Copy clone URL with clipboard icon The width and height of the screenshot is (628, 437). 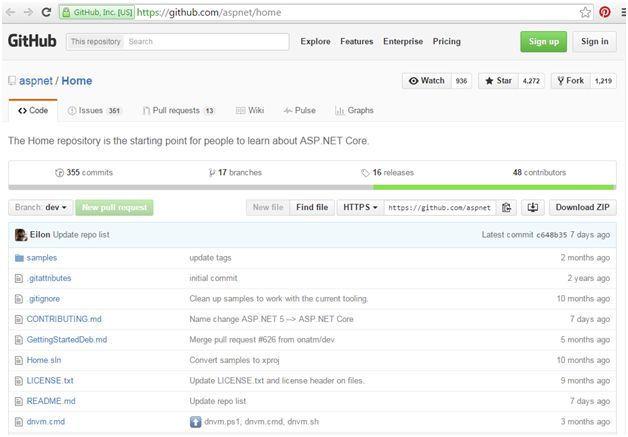tap(507, 207)
